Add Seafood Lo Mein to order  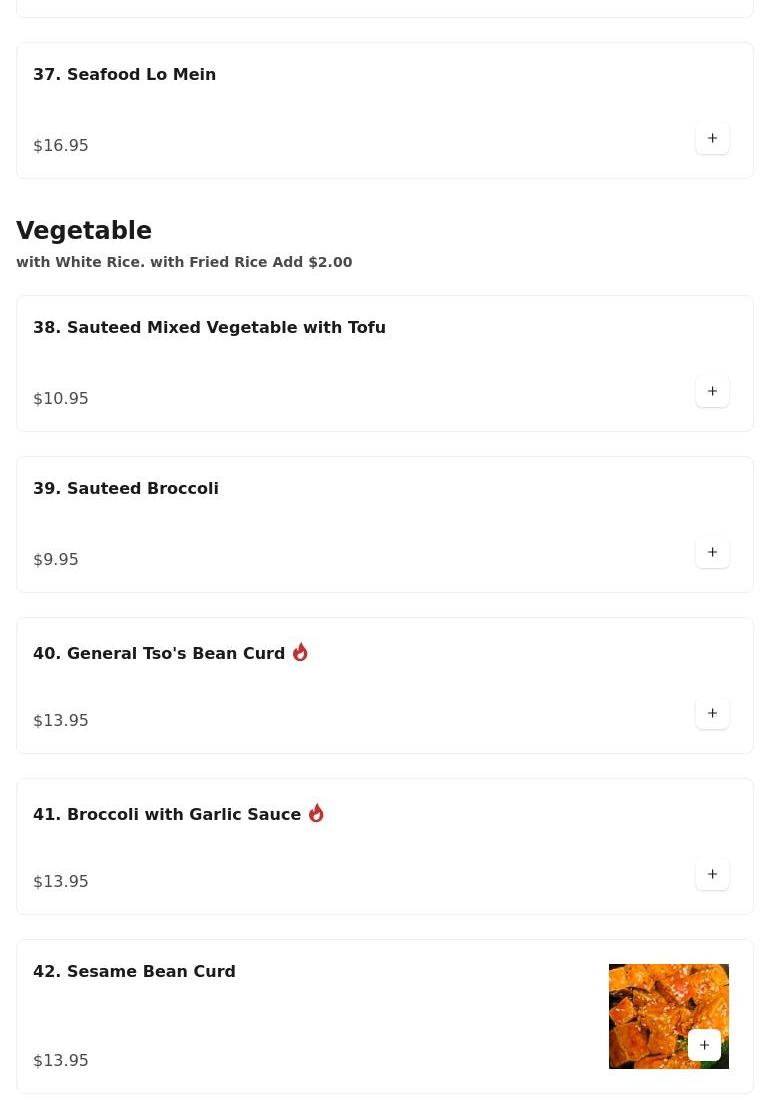[712, 138]
